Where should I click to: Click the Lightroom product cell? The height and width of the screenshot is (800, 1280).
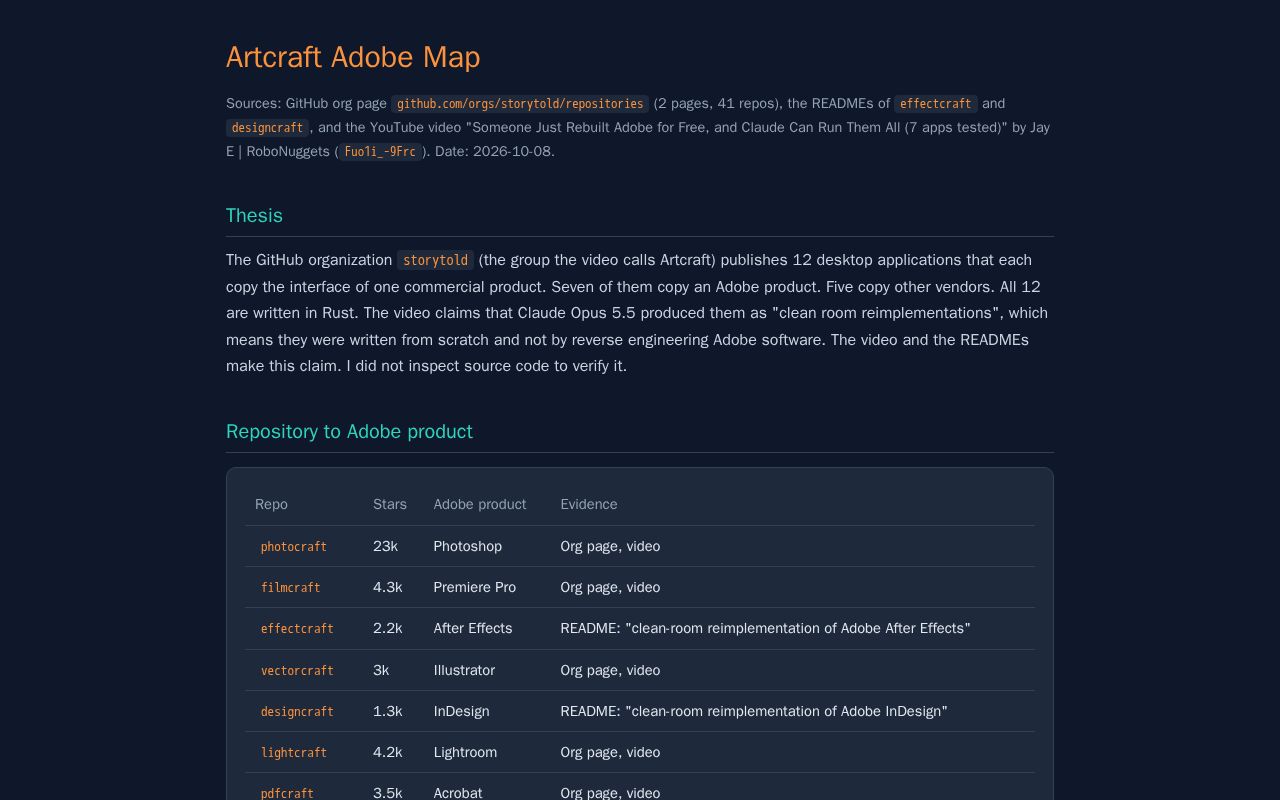465,752
